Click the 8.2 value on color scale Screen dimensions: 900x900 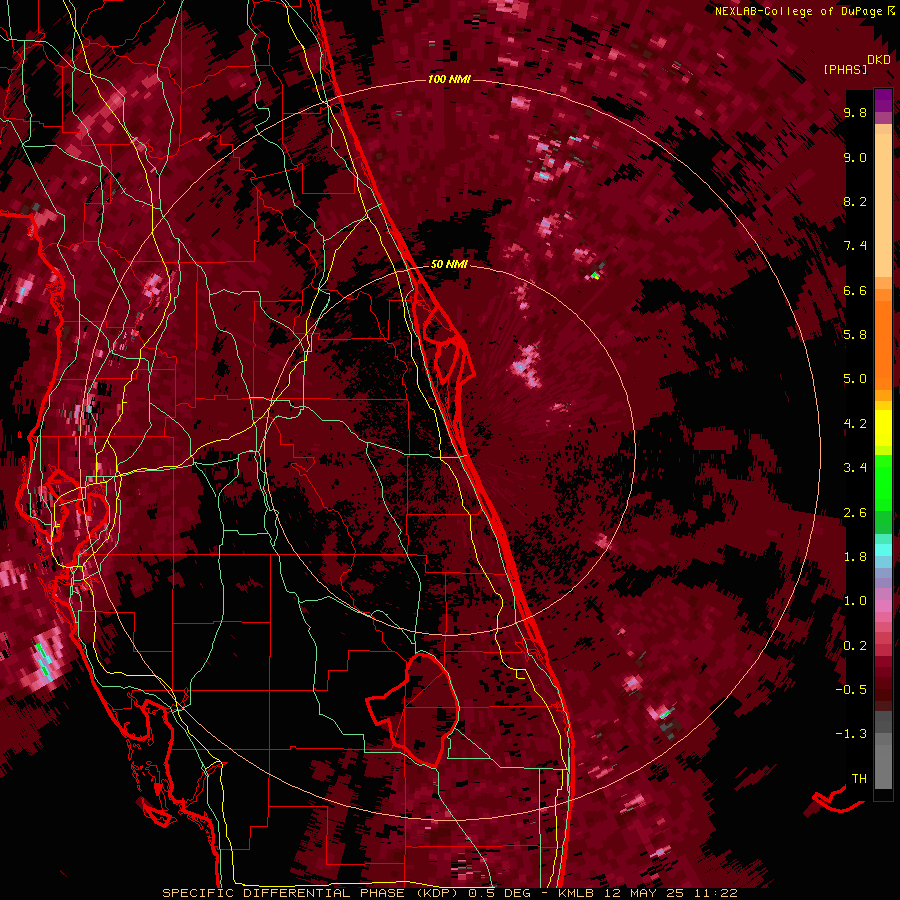click(x=855, y=202)
